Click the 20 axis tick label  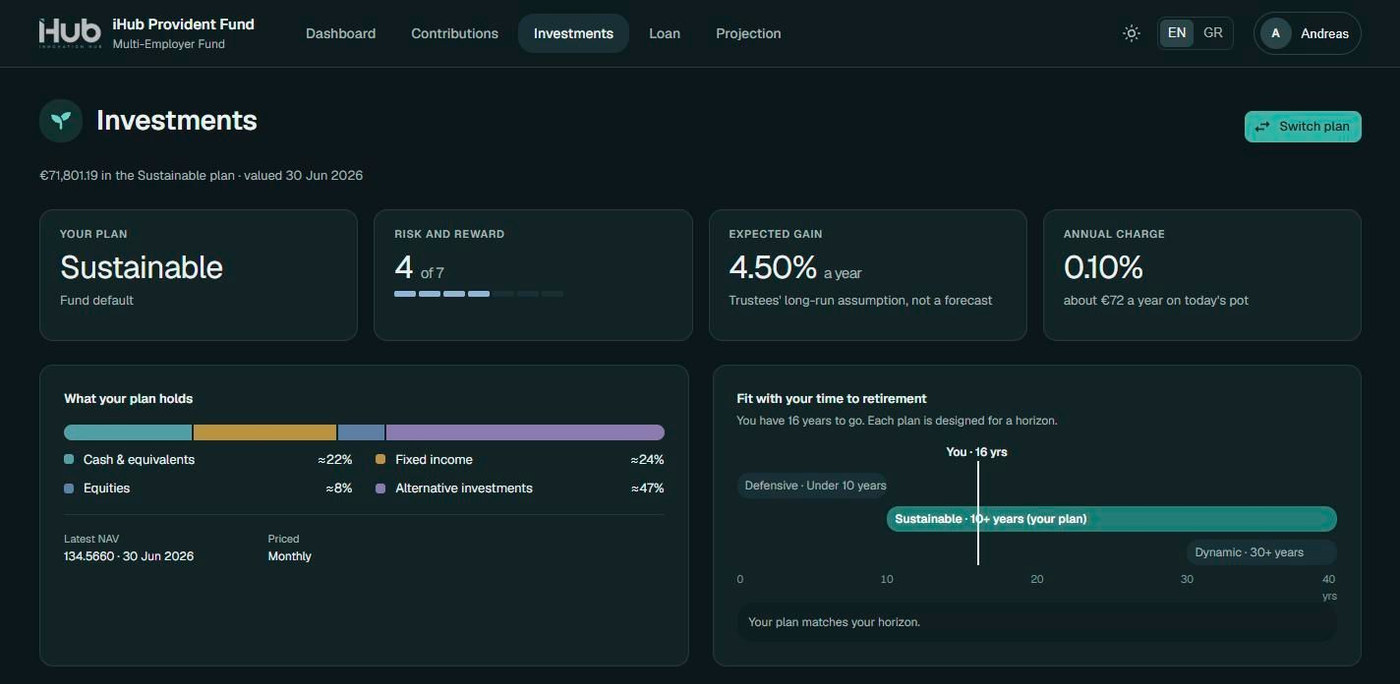(x=1037, y=579)
